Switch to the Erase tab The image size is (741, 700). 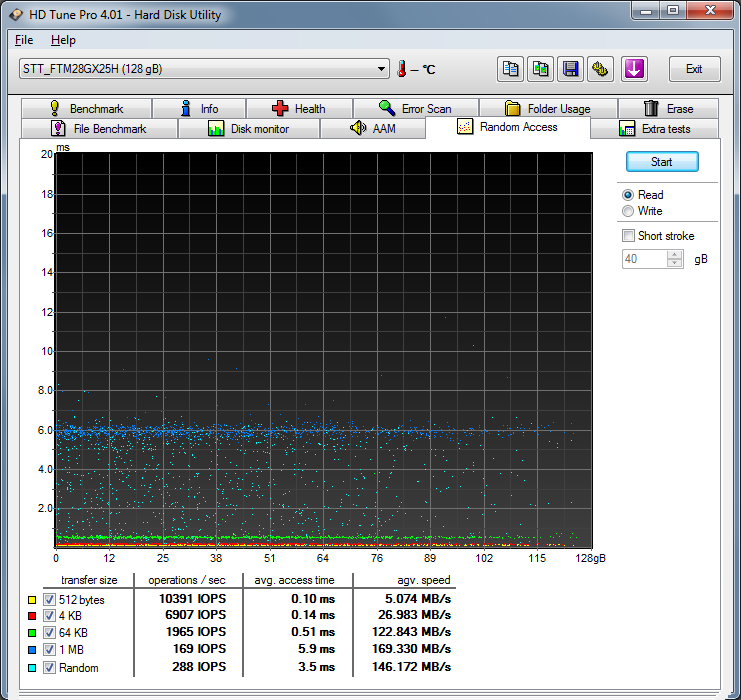668,108
